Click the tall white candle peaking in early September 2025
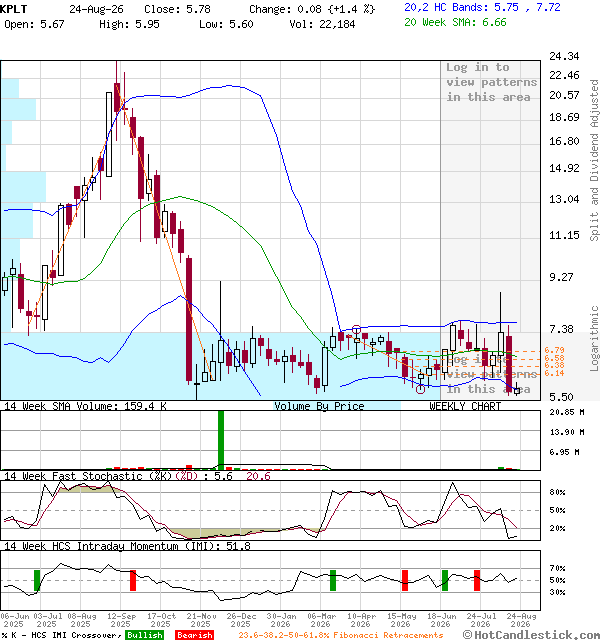 pos(109,134)
